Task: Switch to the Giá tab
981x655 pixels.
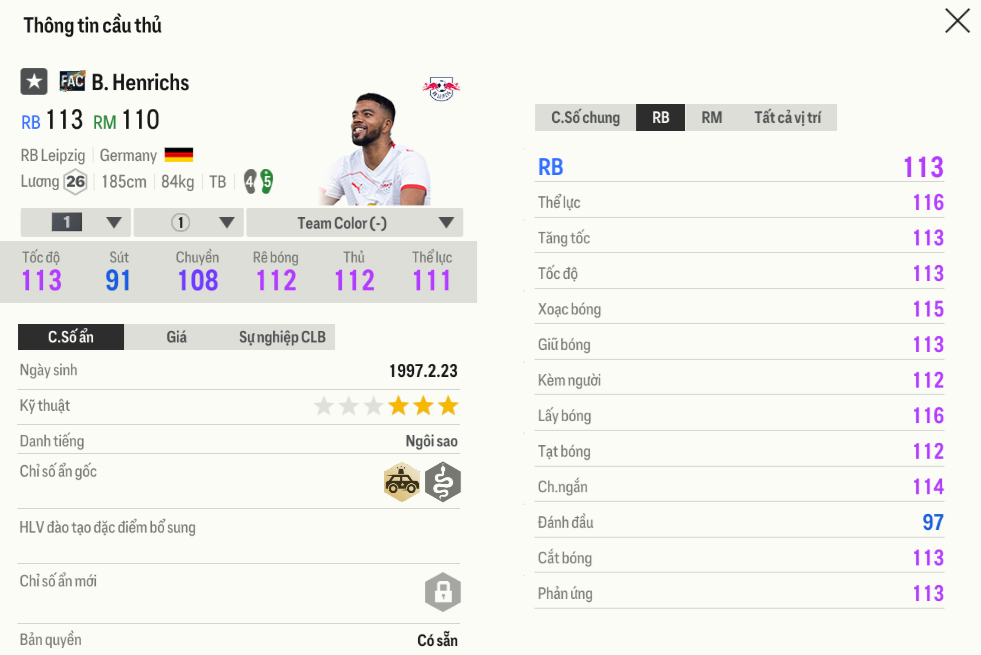Action: pos(176,337)
